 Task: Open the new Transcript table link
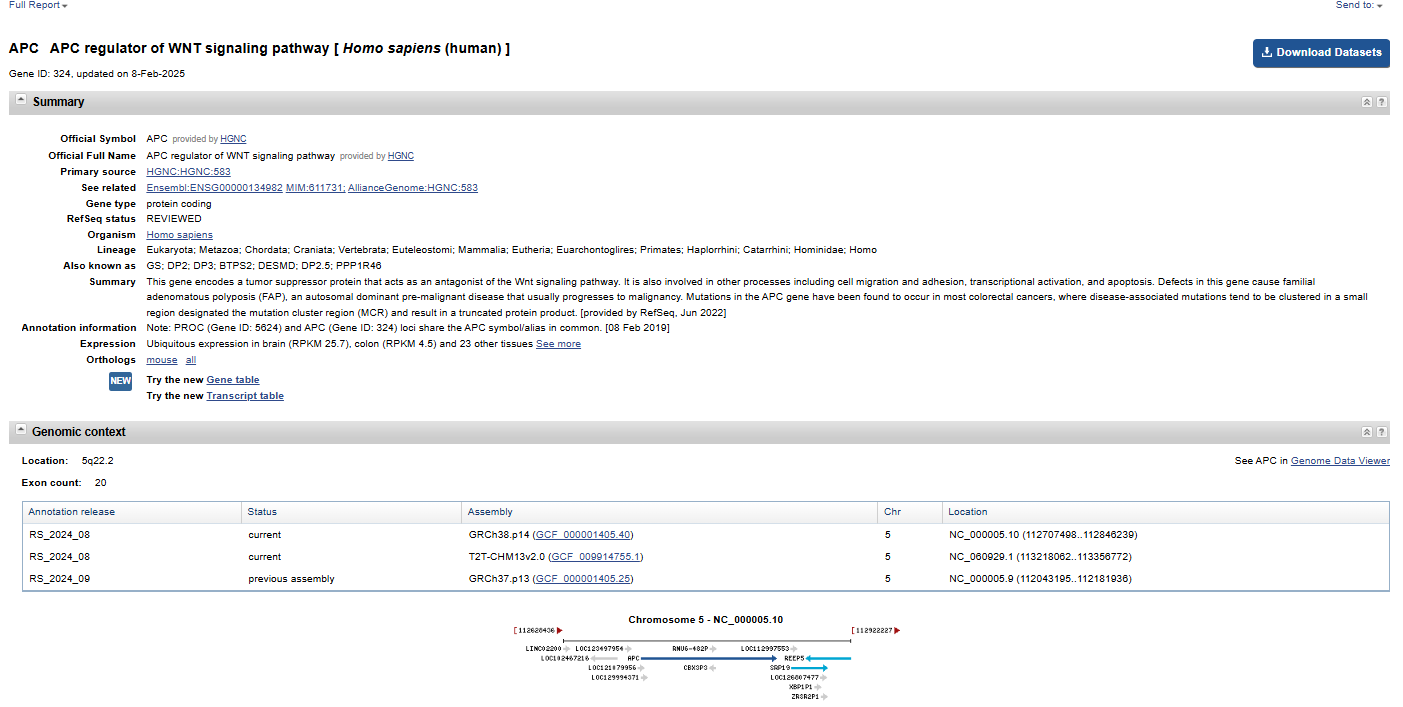pyautogui.click(x=244, y=396)
